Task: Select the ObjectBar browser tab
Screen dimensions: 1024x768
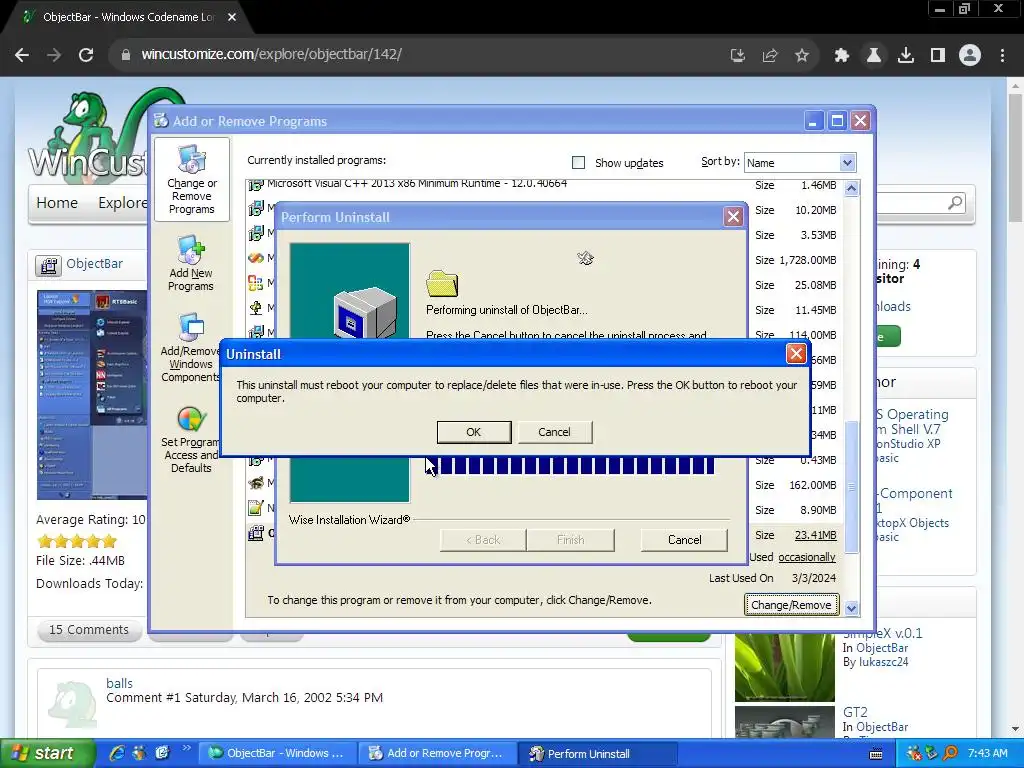Action: click(128, 17)
